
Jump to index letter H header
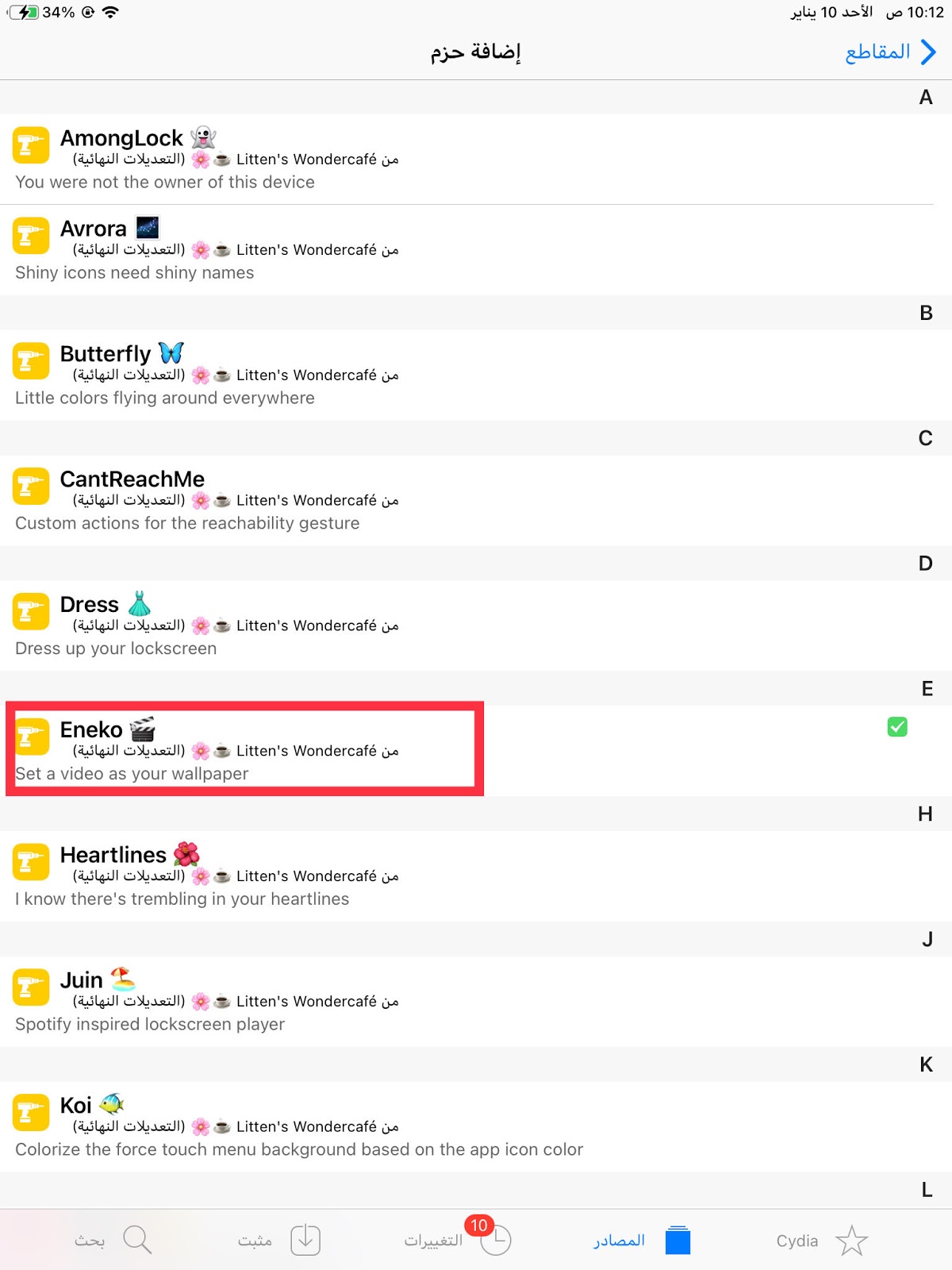pos(925,814)
